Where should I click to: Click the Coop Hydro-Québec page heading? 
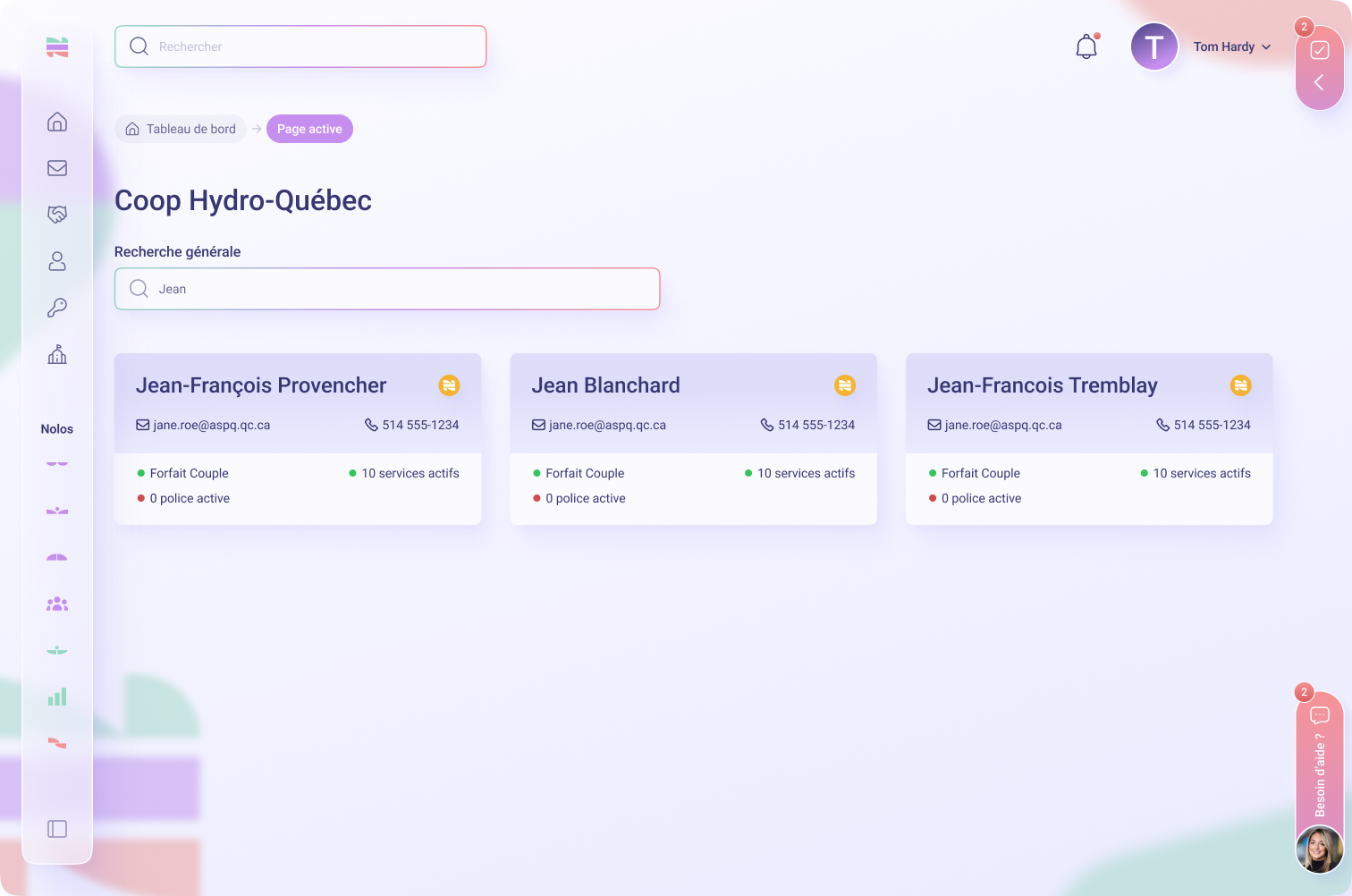[x=243, y=200]
